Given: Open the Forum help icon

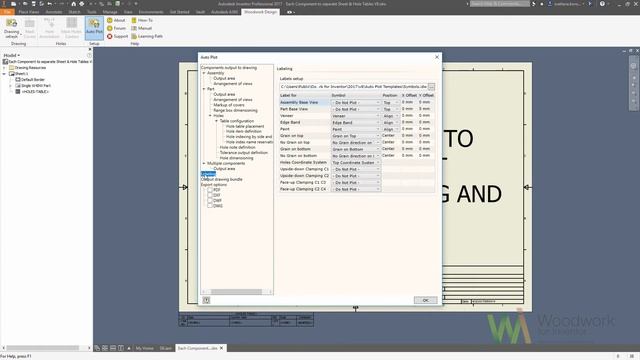Looking at the screenshot, I should tap(110, 28).
